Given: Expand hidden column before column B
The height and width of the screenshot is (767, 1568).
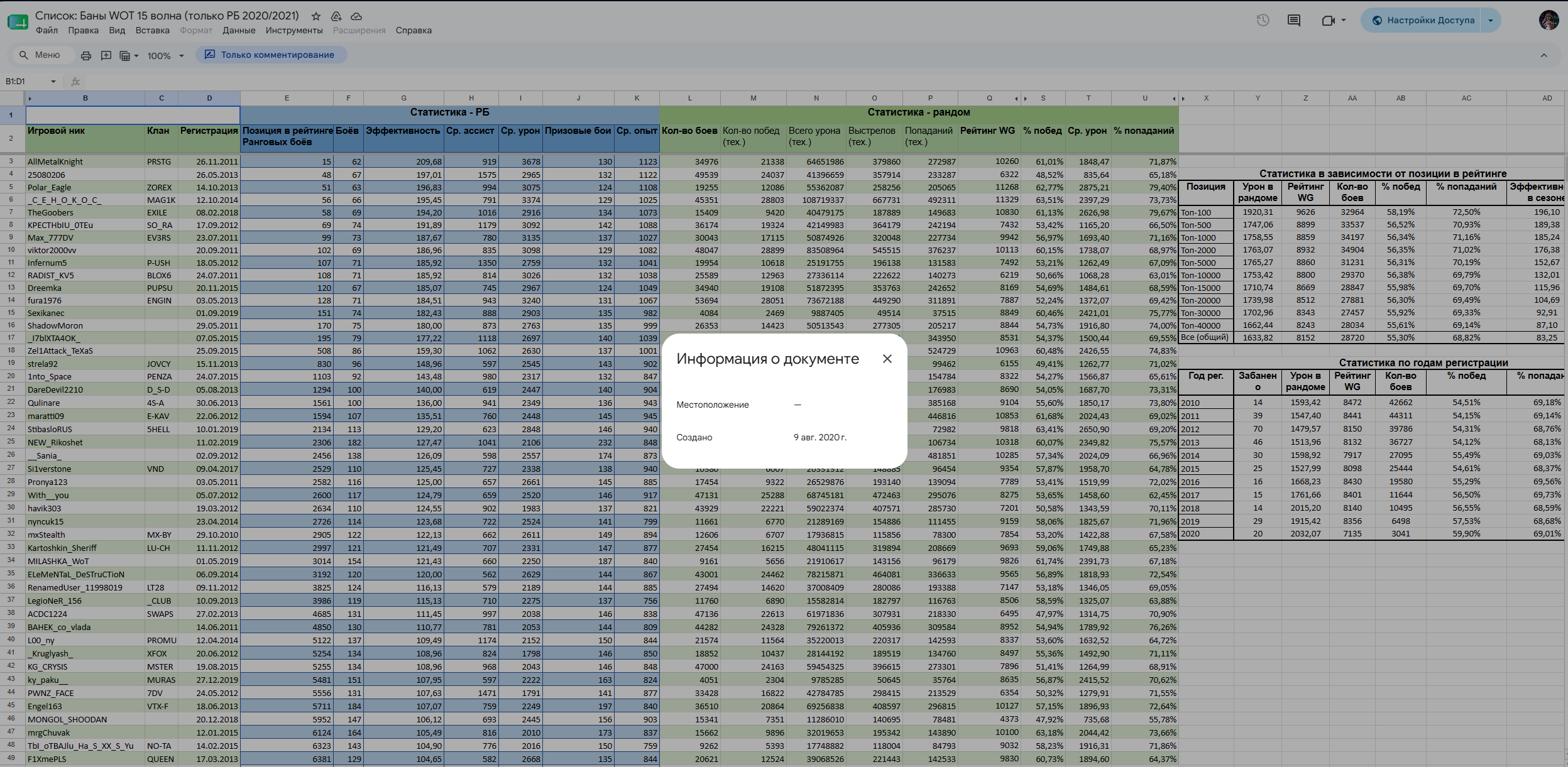Looking at the screenshot, I should click(30, 99).
